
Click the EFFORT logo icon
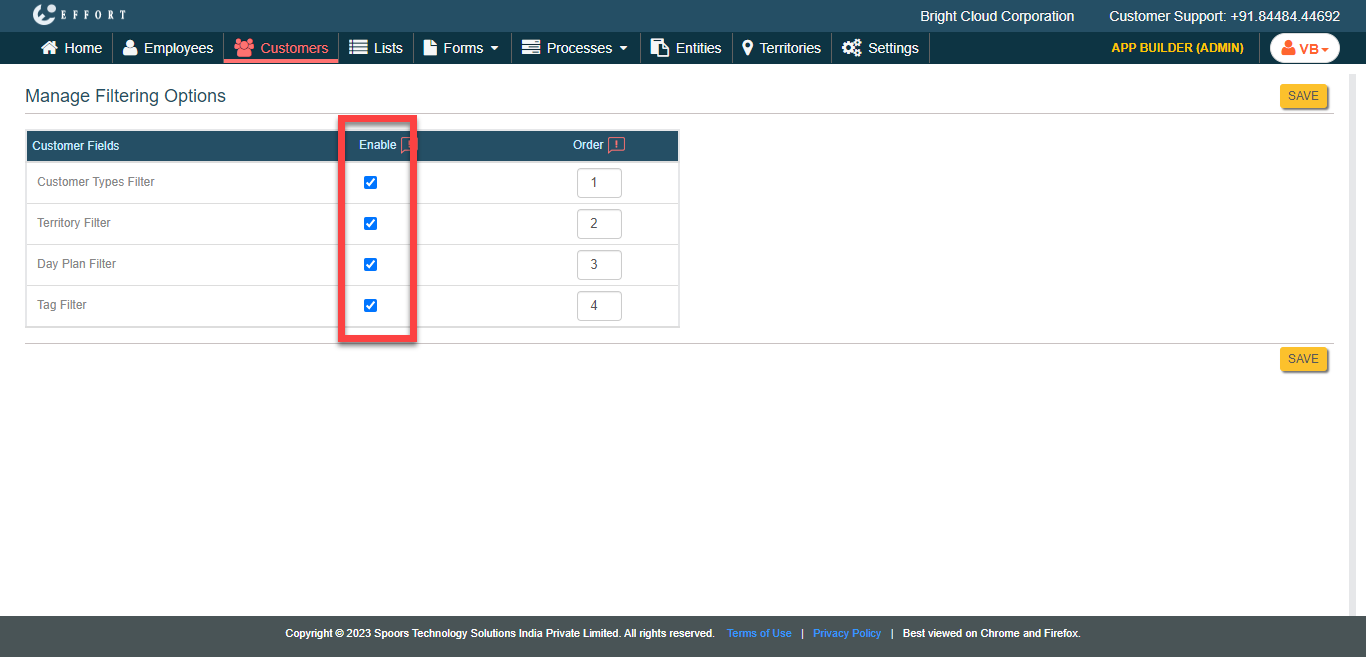[44, 14]
